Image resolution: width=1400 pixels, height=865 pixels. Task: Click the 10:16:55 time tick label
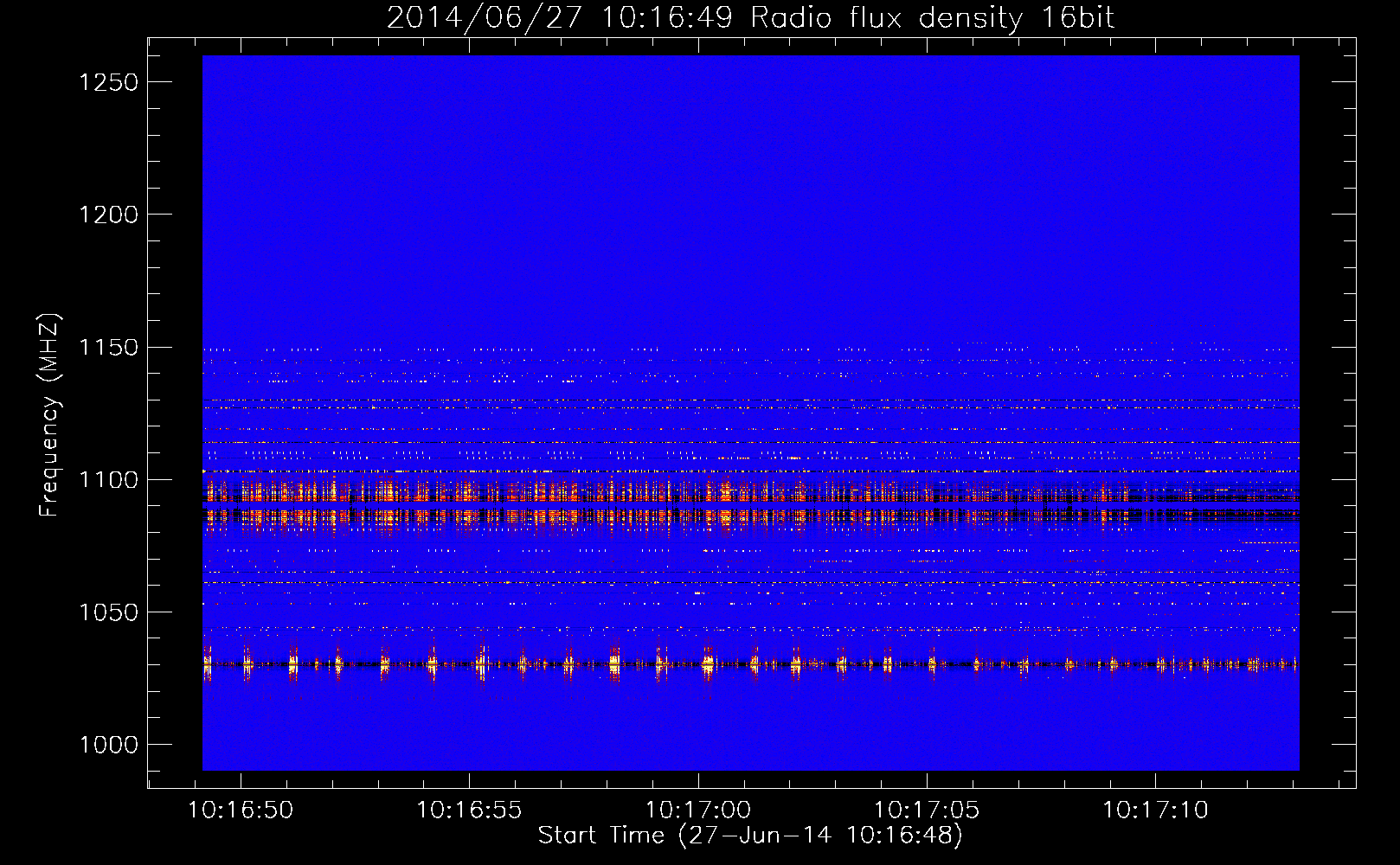(469, 810)
